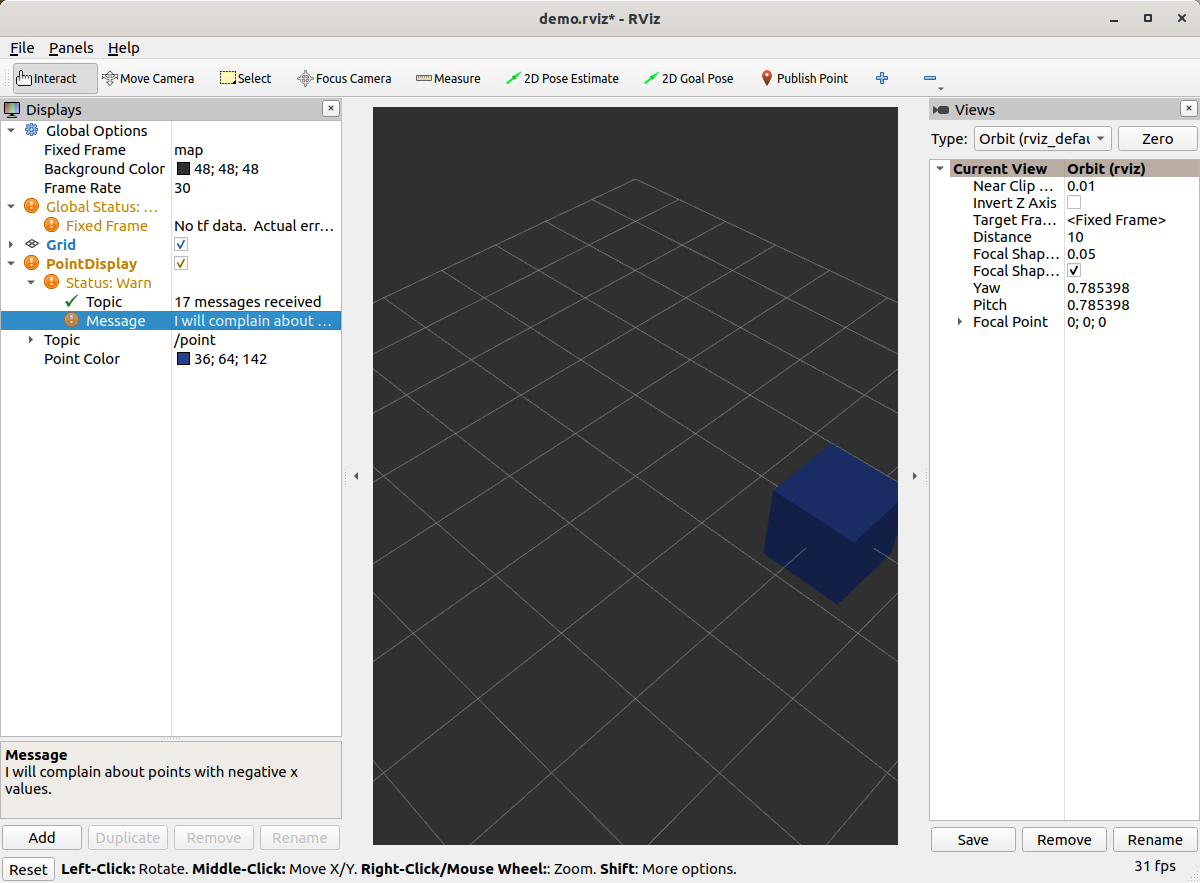The height and width of the screenshot is (883, 1200).
Task: Pick the Measure tool
Action: (448, 78)
